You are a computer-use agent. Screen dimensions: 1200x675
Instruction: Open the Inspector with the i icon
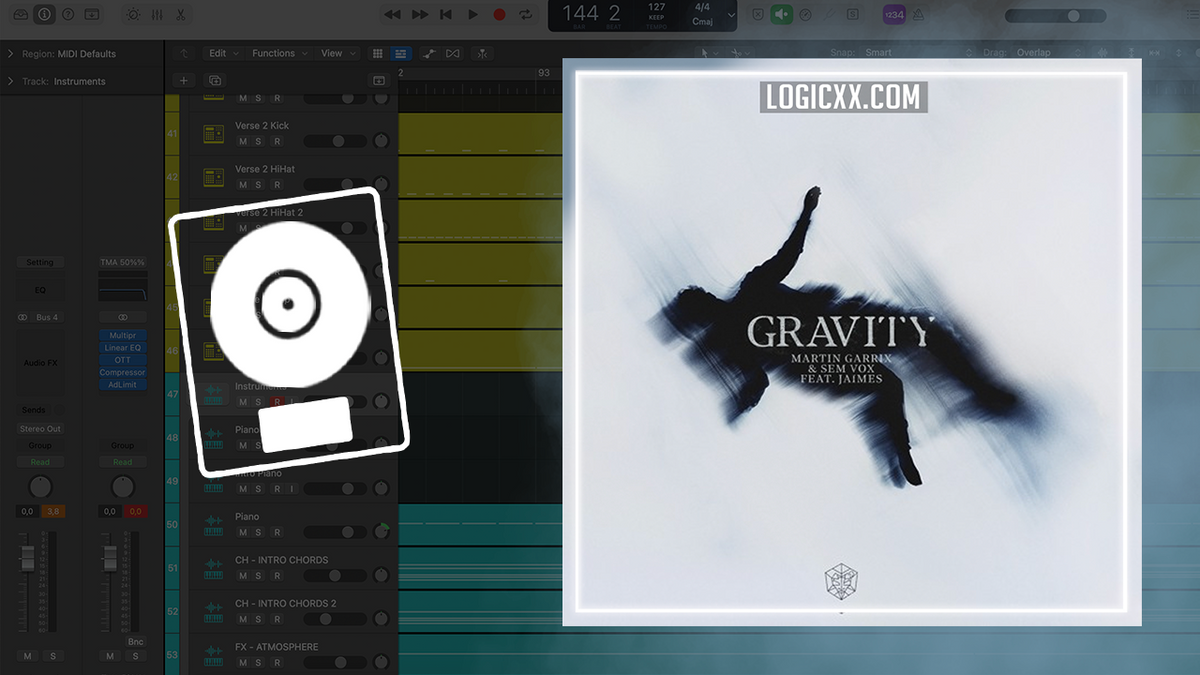[x=44, y=14]
